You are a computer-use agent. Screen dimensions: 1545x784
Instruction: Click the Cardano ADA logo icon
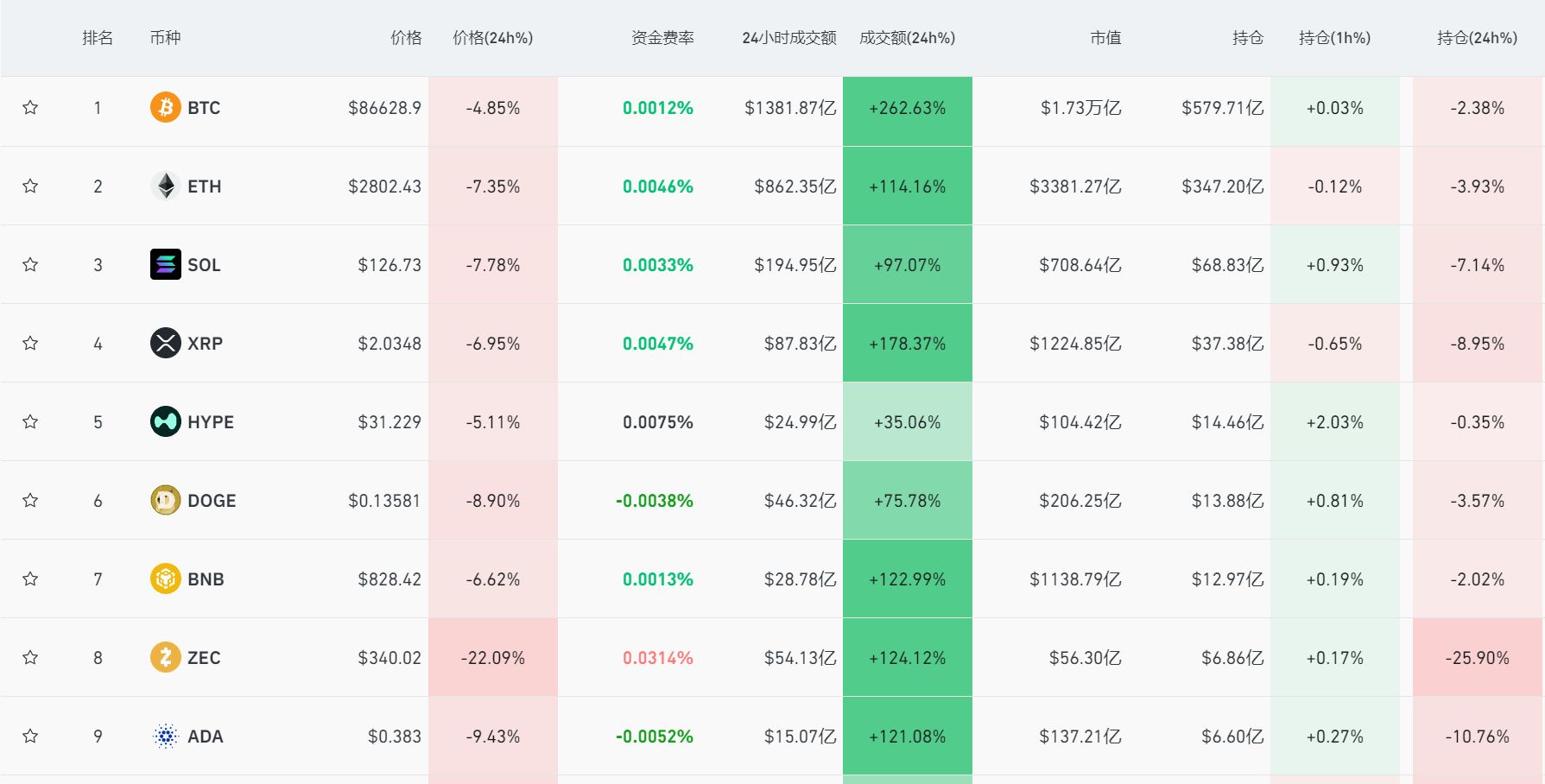[x=165, y=737]
